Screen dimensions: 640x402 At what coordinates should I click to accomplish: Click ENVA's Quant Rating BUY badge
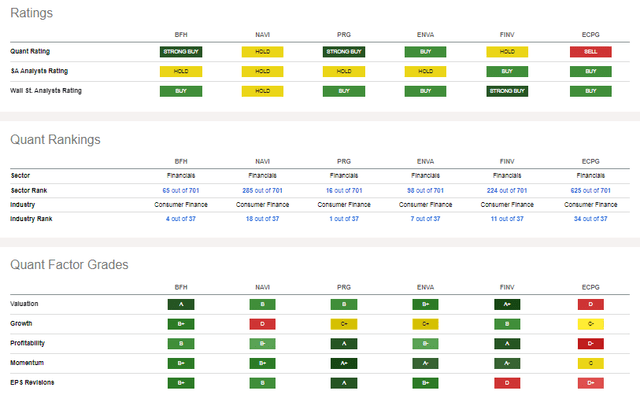425,52
